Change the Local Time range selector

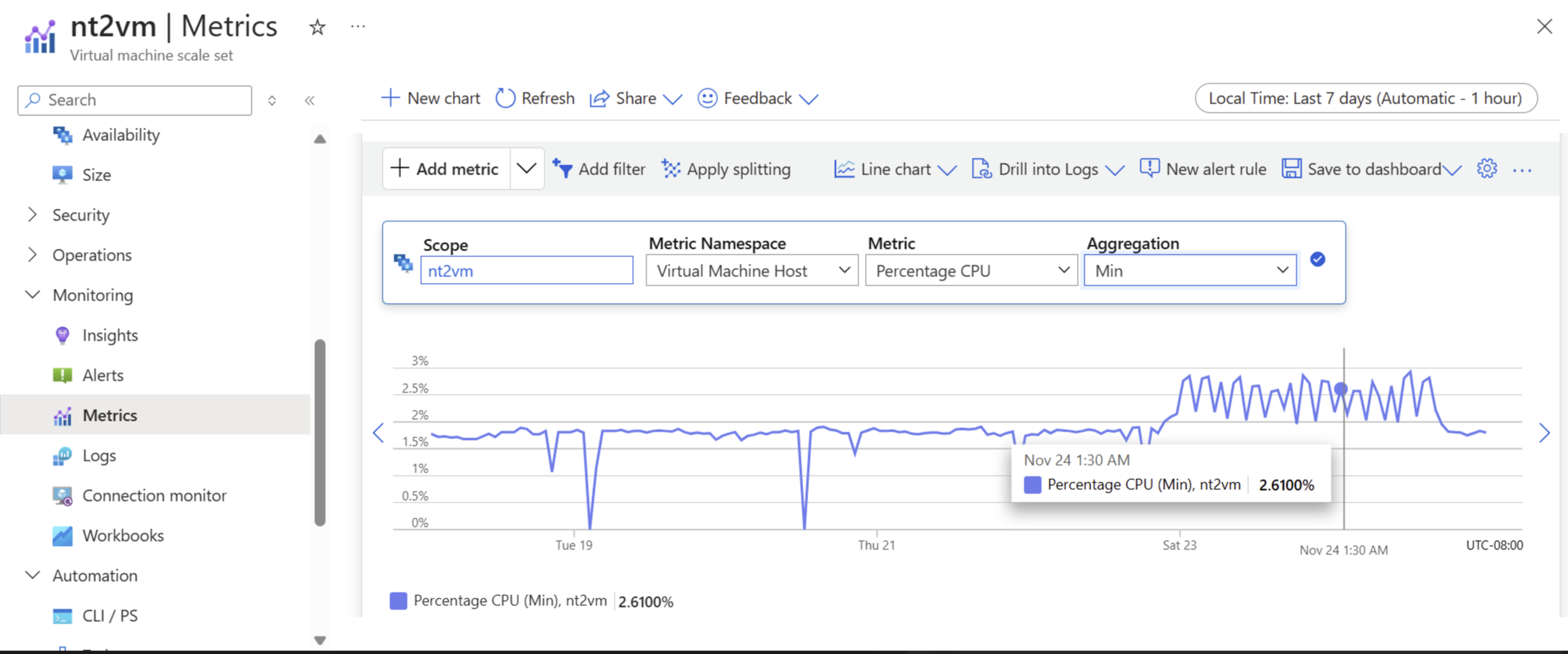coord(1365,98)
